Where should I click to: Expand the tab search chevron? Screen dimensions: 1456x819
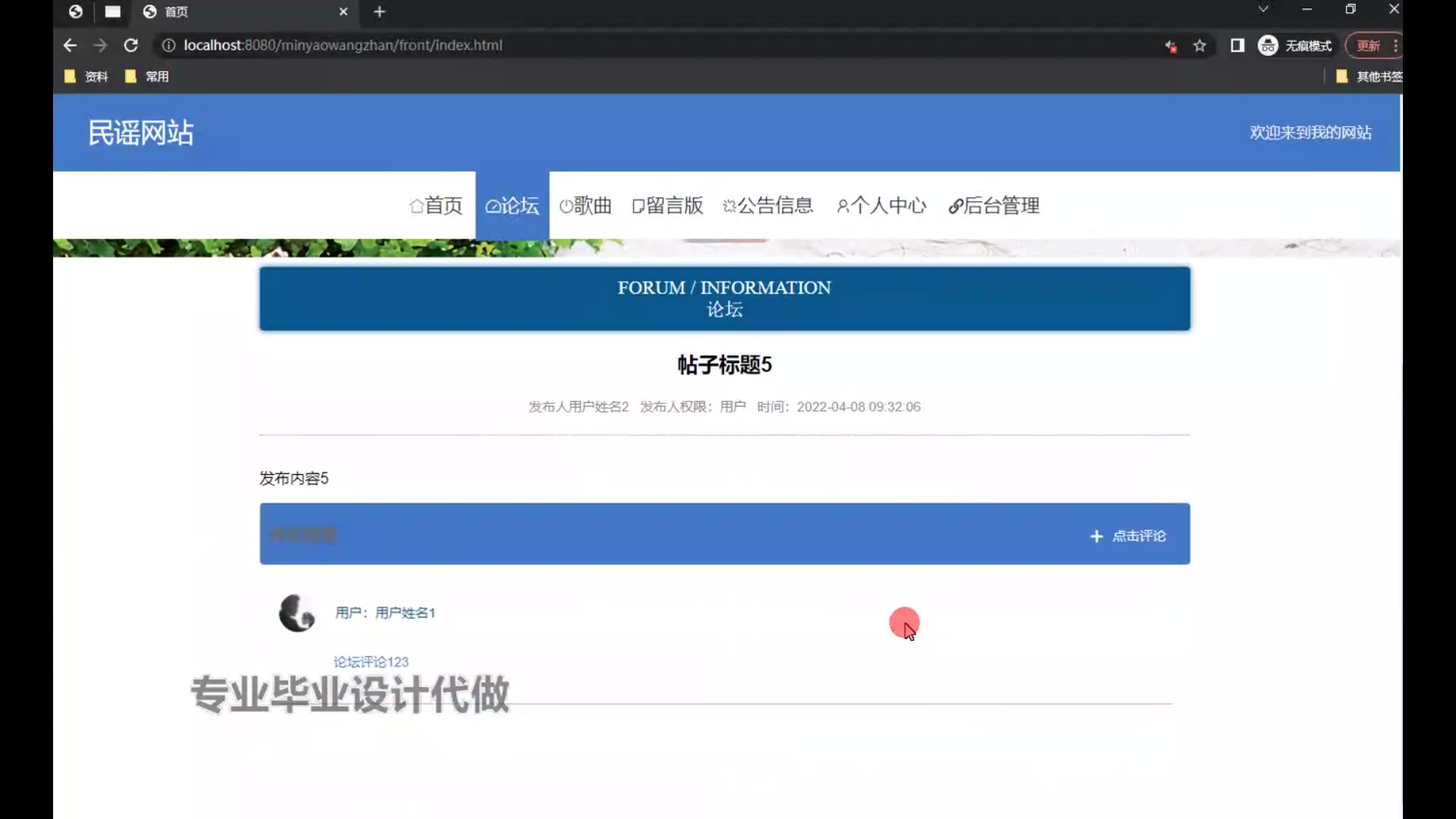tap(1263, 9)
